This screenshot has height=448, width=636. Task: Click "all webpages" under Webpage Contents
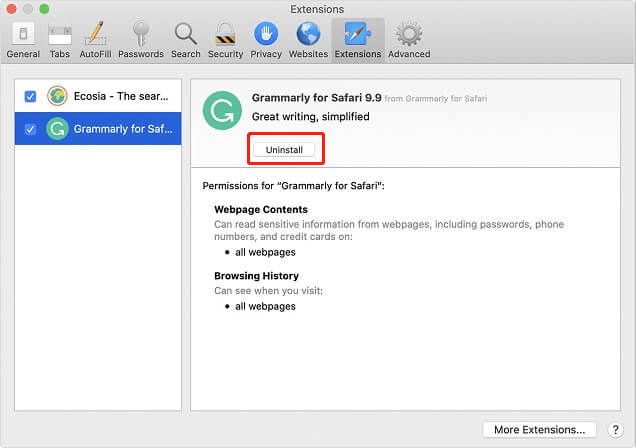tap(265, 252)
